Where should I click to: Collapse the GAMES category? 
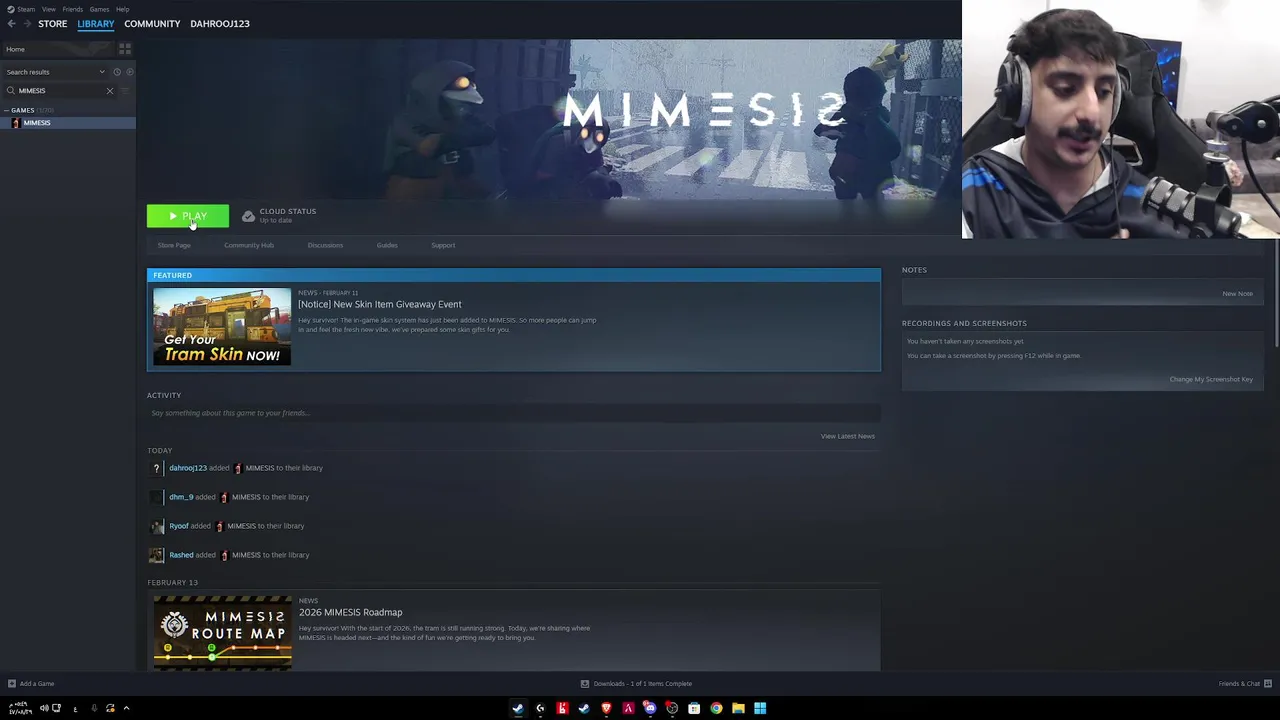[x=7, y=110]
